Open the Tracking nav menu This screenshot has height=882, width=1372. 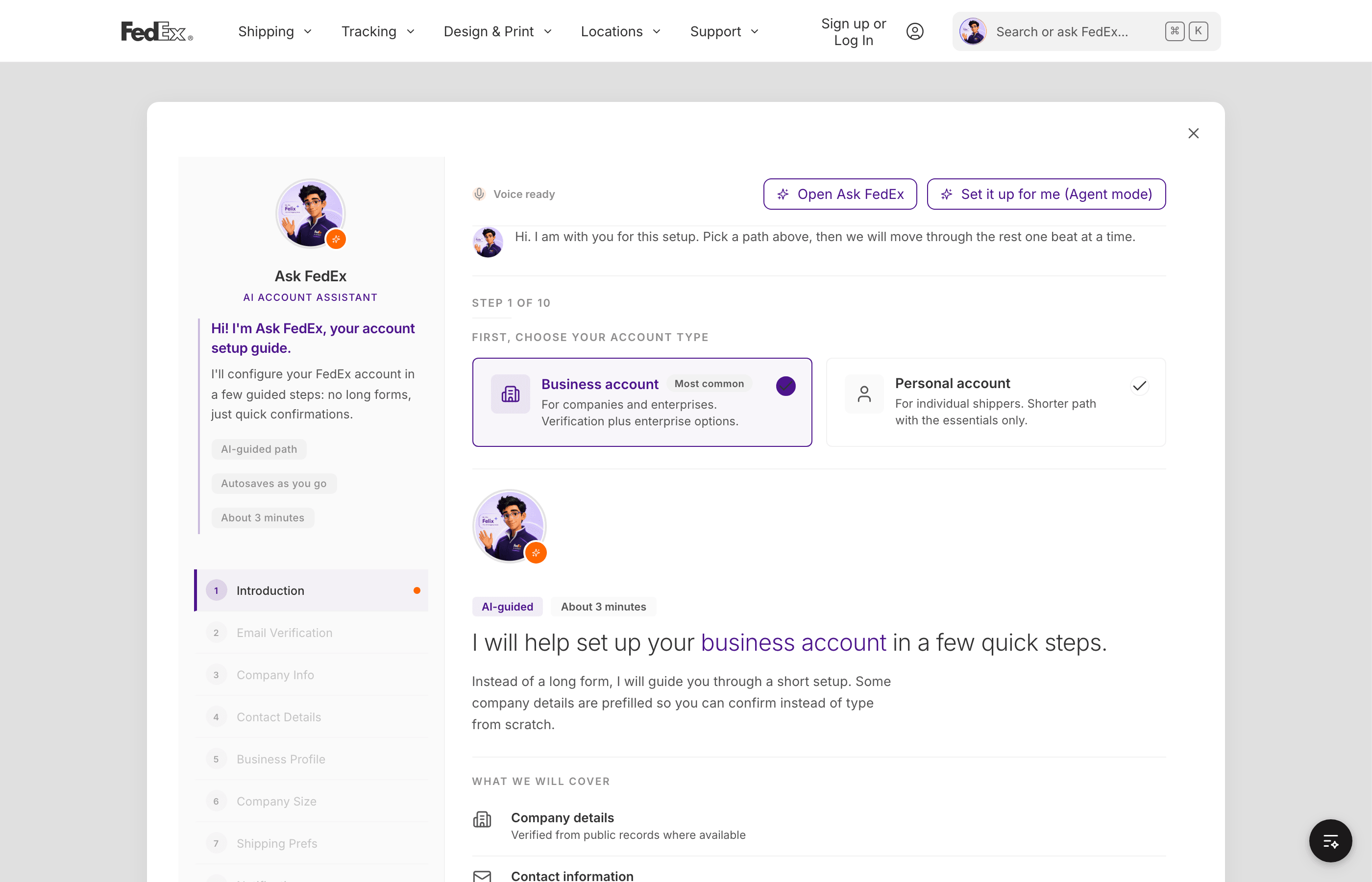[x=378, y=31]
